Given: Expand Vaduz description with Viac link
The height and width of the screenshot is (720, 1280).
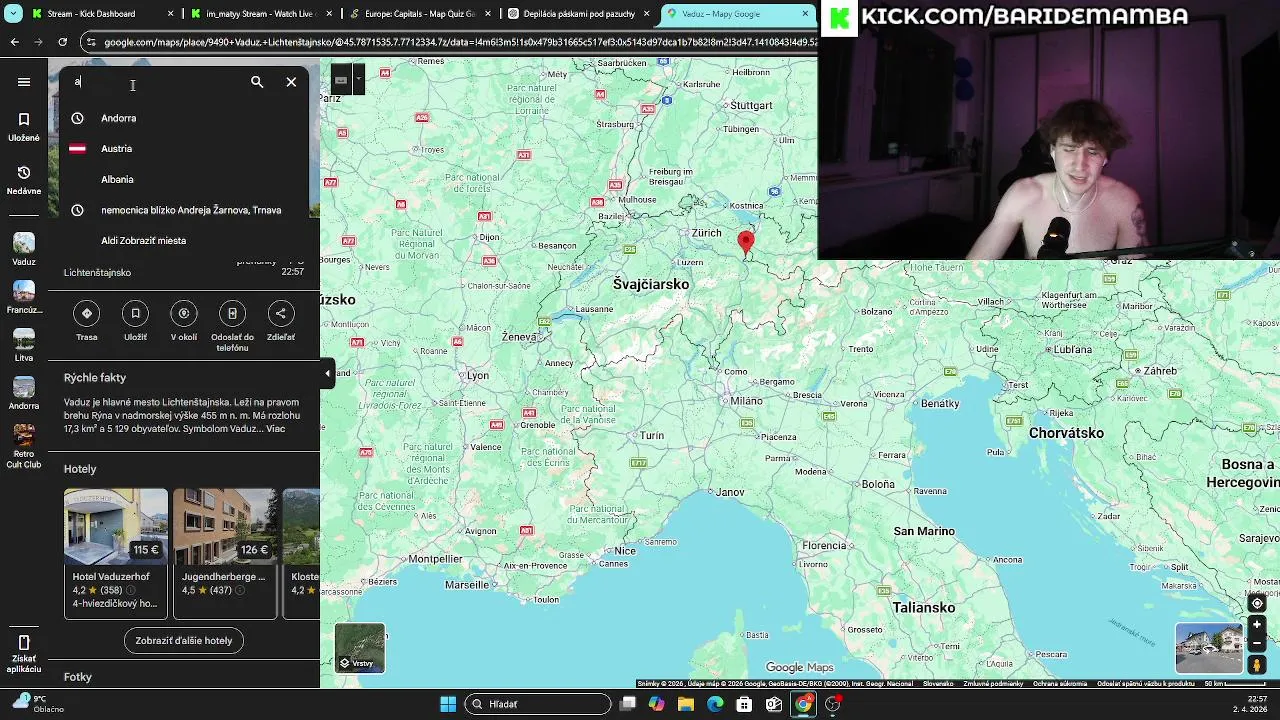Looking at the screenshot, I should coord(276,429).
